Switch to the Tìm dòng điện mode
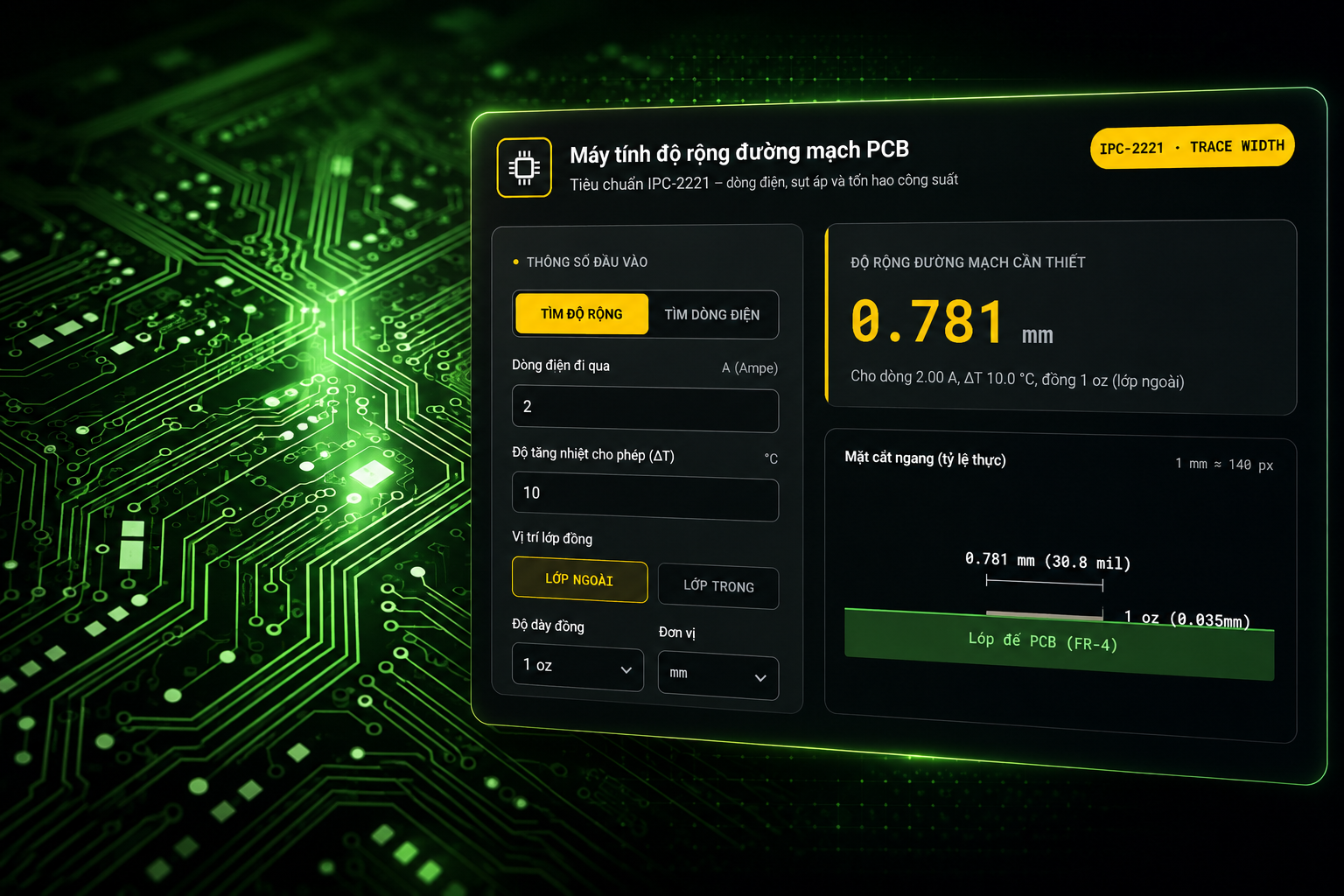 click(x=712, y=314)
